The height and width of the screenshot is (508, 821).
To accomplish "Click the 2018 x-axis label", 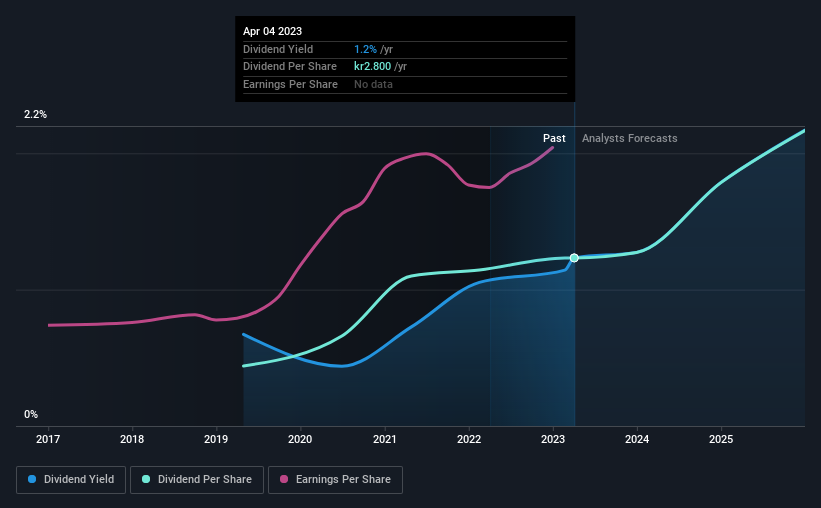I will click(132, 439).
